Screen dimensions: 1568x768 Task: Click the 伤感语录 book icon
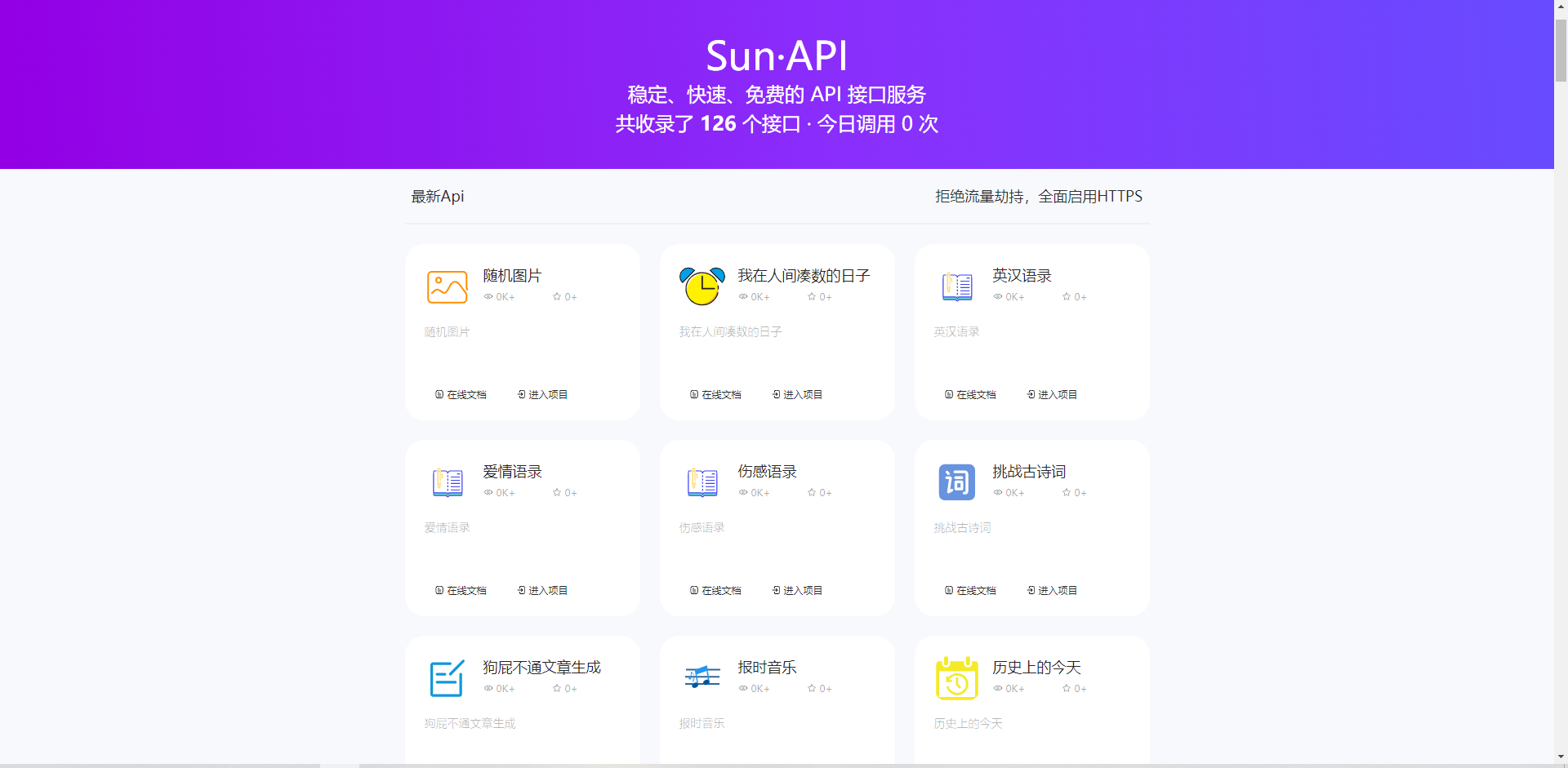pyautogui.click(x=702, y=482)
